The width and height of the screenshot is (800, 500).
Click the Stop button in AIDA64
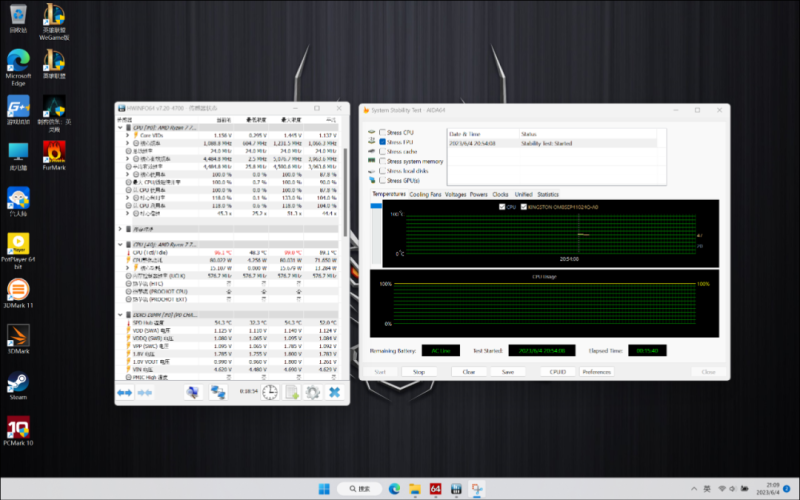pyautogui.click(x=419, y=371)
